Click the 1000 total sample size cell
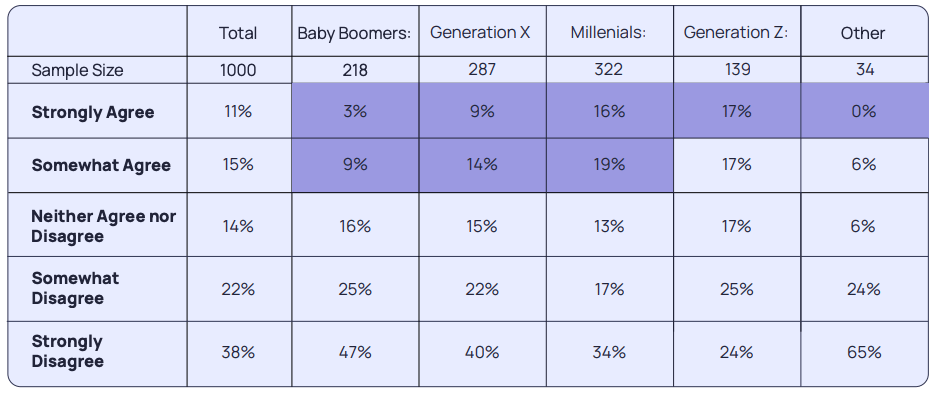This screenshot has width=937, height=394. coord(238,71)
